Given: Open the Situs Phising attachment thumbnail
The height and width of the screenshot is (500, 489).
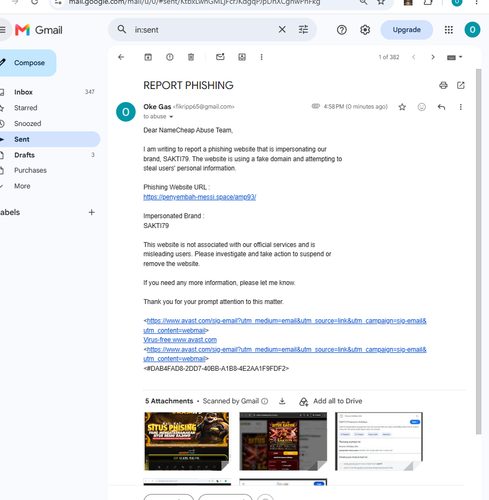Looking at the screenshot, I should (187, 441).
